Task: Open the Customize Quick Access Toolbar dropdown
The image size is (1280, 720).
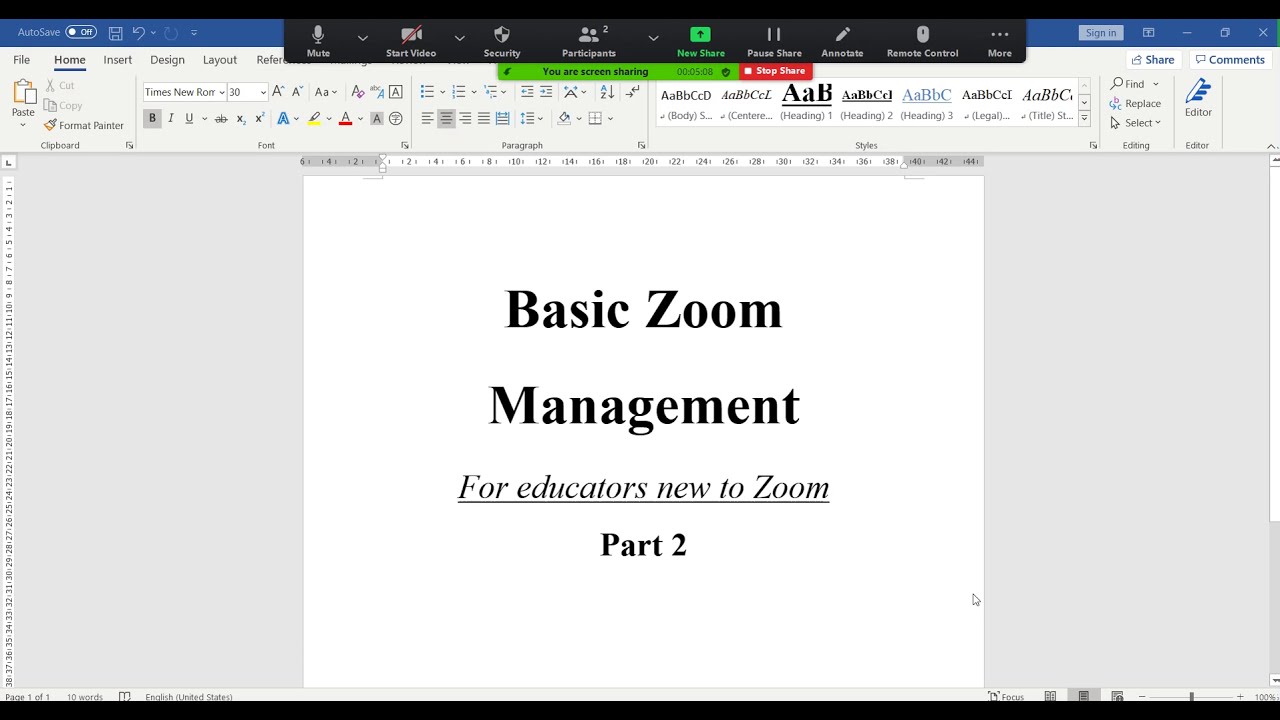Action: 194,33
